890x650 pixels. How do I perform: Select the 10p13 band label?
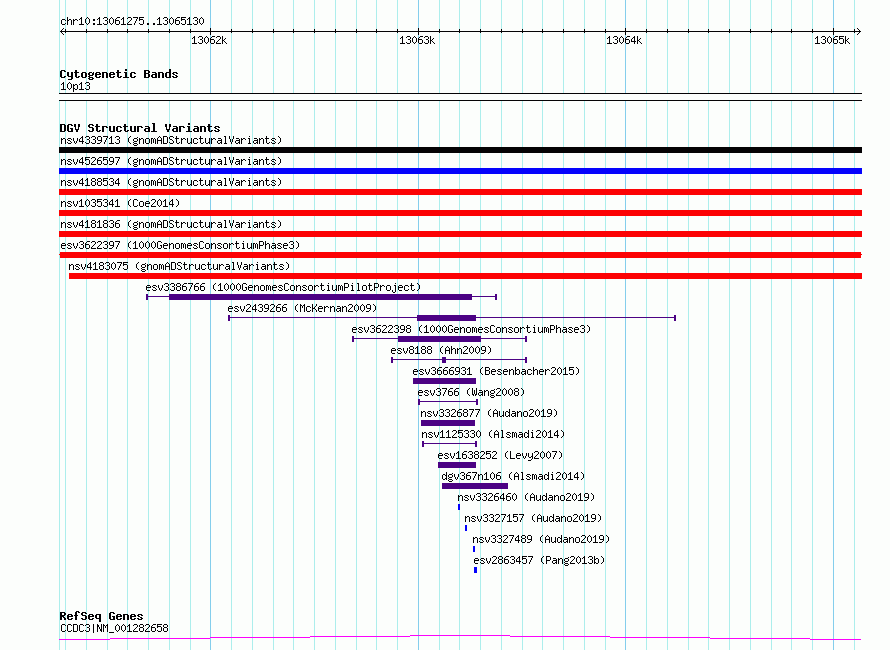click(75, 86)
